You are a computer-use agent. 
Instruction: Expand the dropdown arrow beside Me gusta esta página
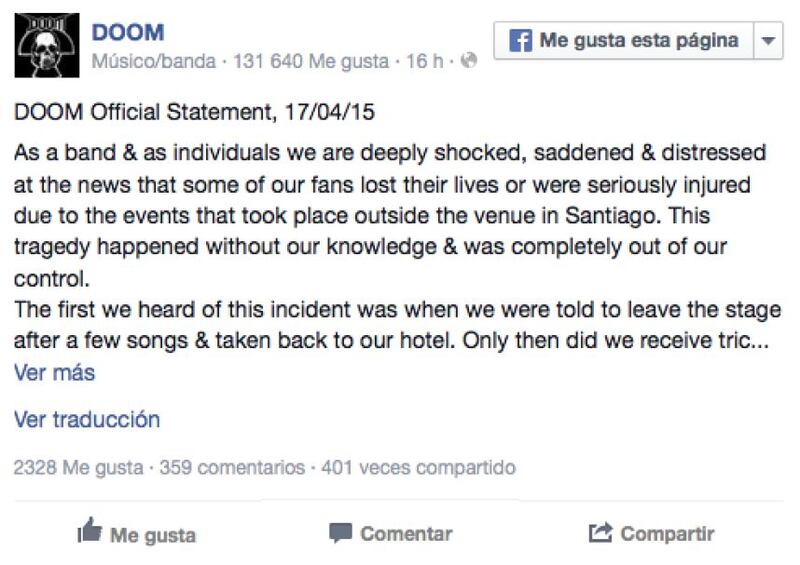click(768, 40)
